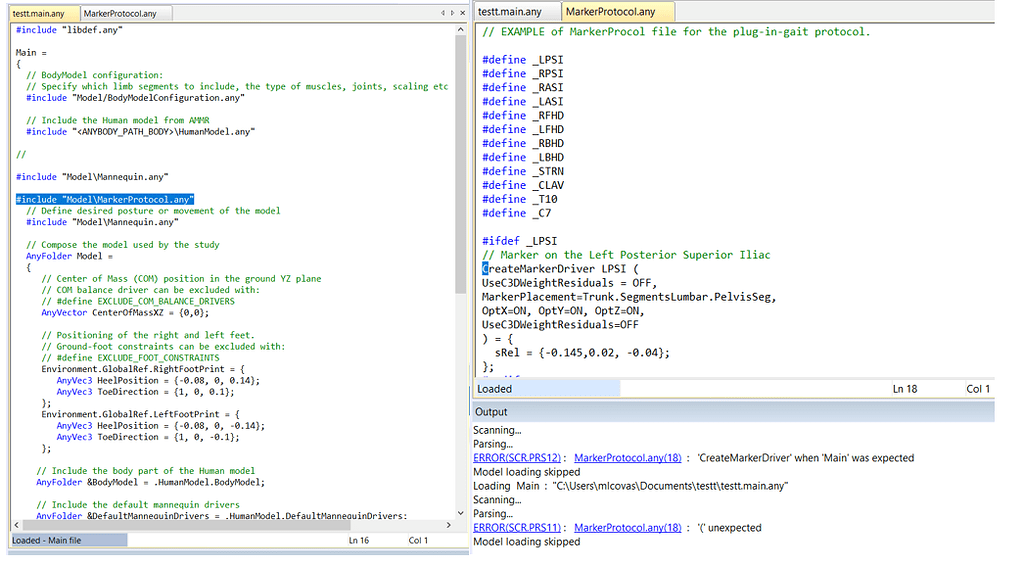Viewport: 1024px width, 566px height.
Task: Click the highlighted #include MarkerProtocol.any line
Action: pos(105,200)
